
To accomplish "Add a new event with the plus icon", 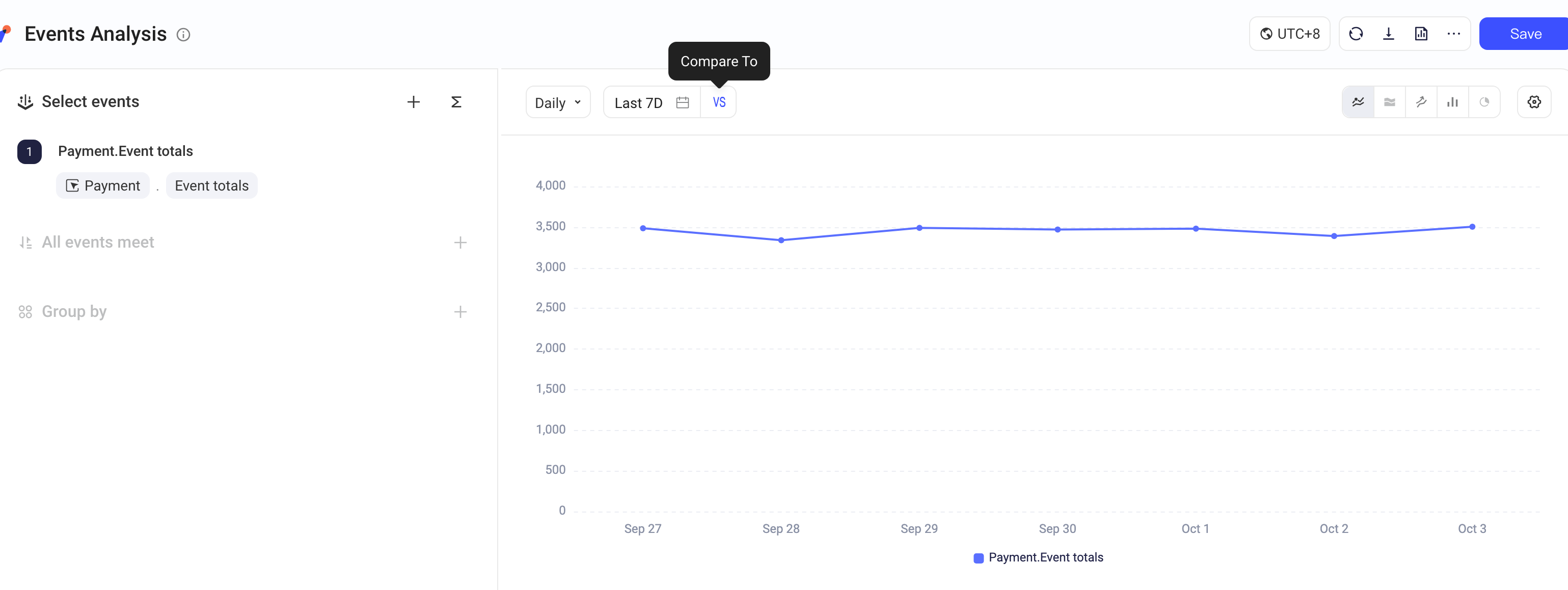I will point(413,102).
